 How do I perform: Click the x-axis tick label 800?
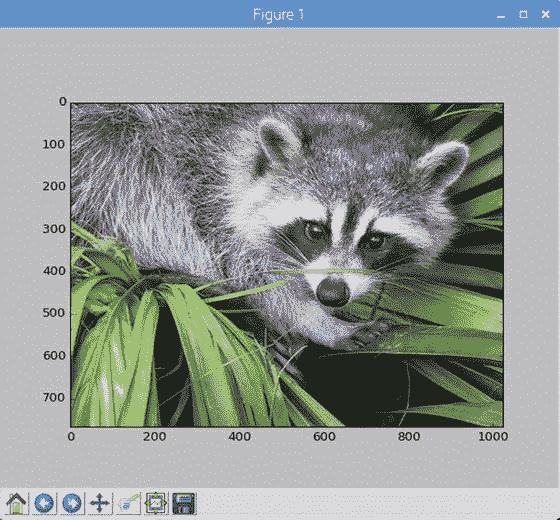[x=409, y=436]
